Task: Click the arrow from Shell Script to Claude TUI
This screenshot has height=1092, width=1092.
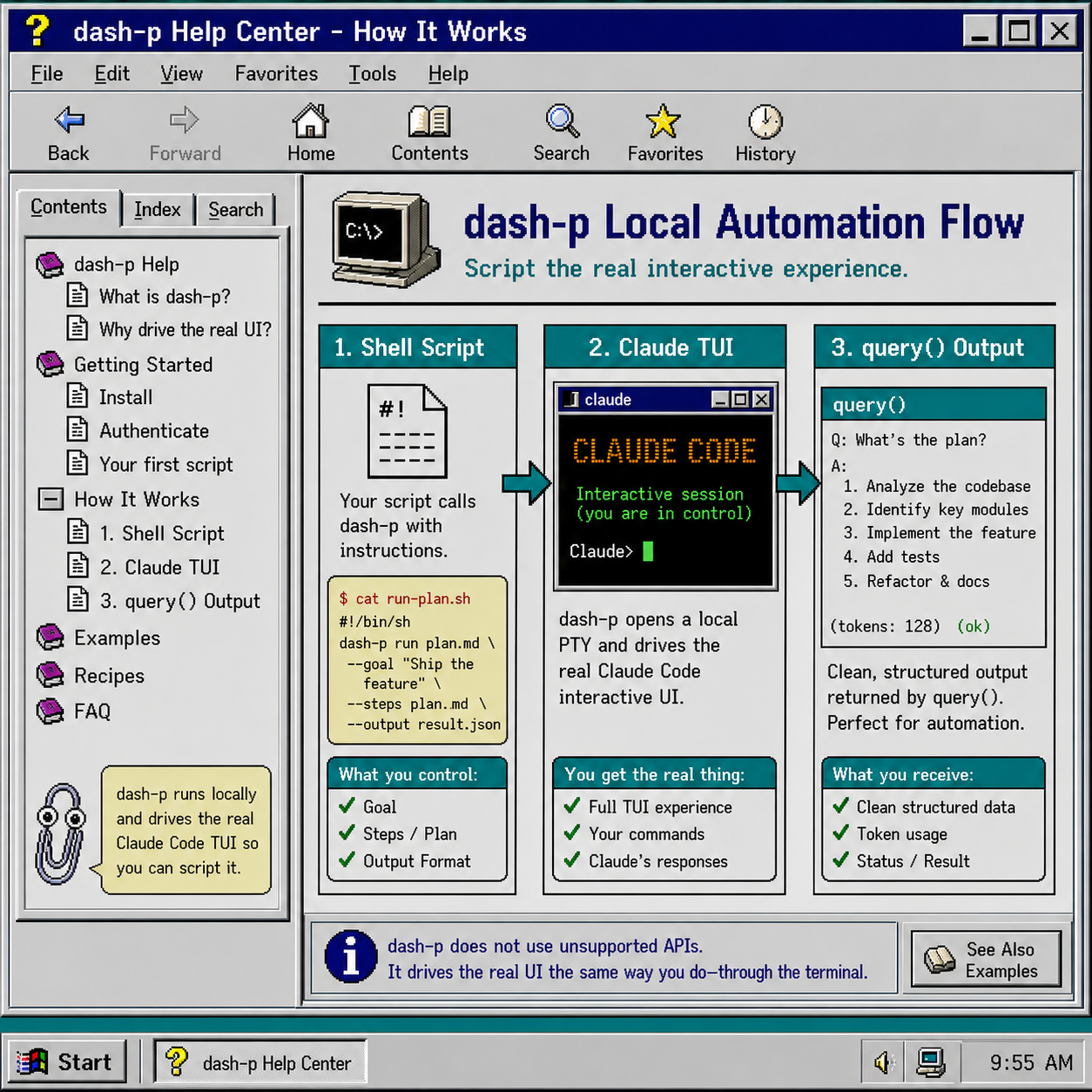Action: 527,482
